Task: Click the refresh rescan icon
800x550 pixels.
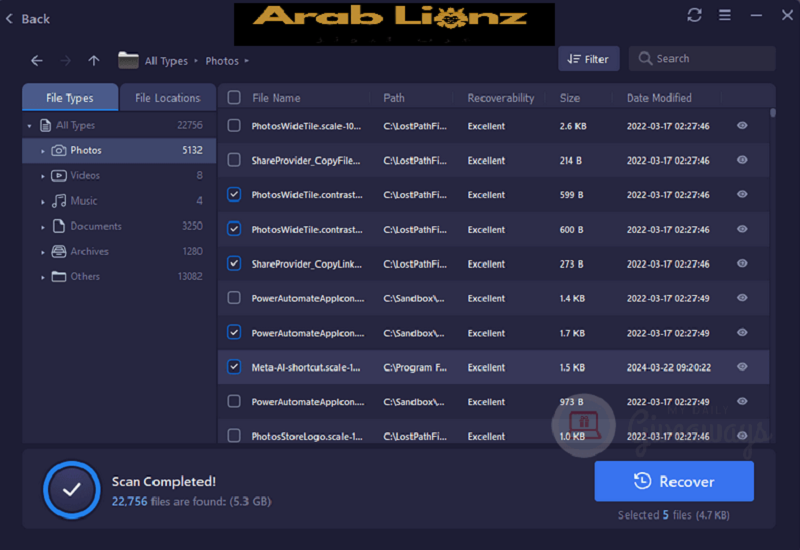Action: tap(694, 15)
